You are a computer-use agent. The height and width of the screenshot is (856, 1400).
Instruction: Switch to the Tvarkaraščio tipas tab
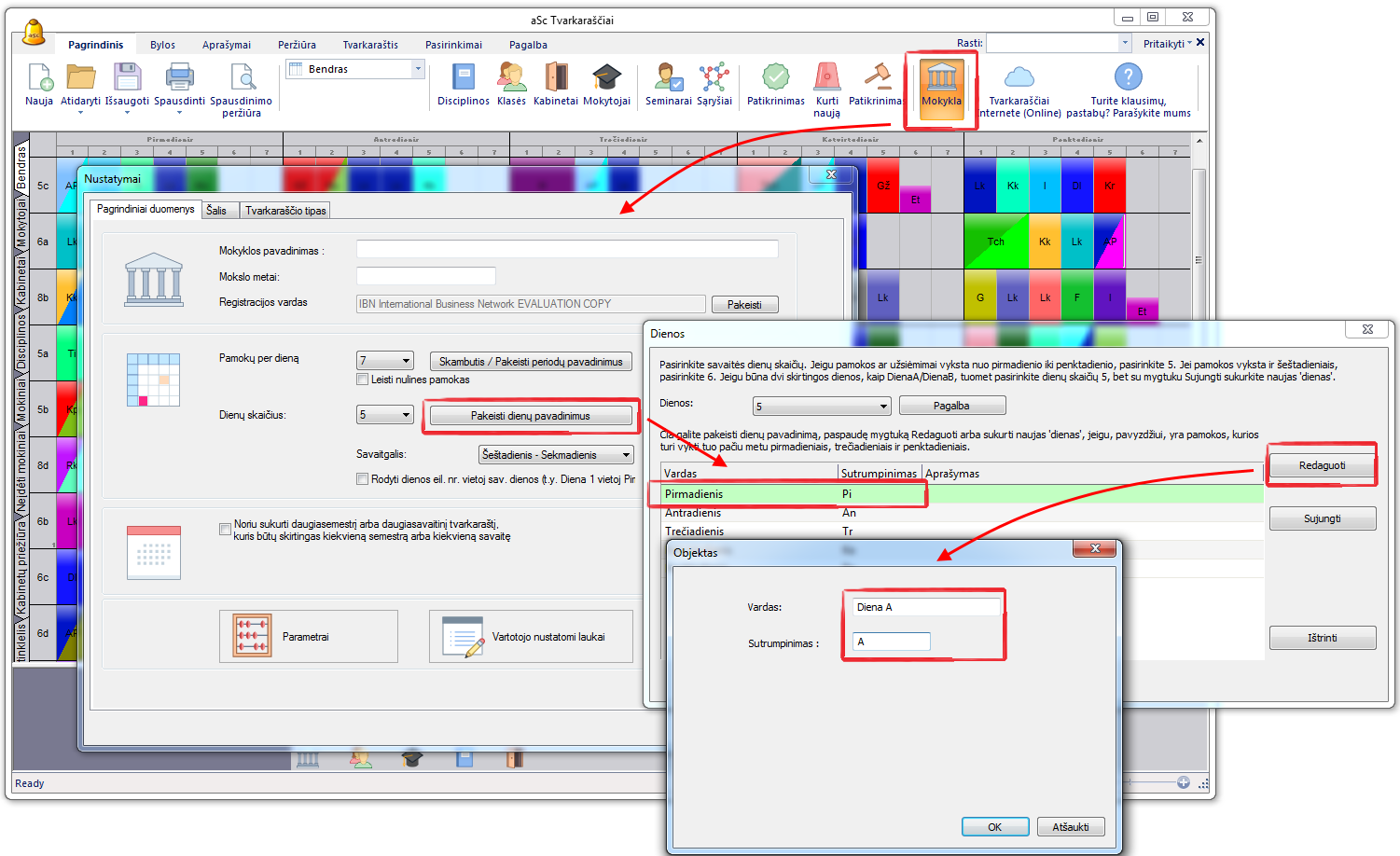coord(285,211)
